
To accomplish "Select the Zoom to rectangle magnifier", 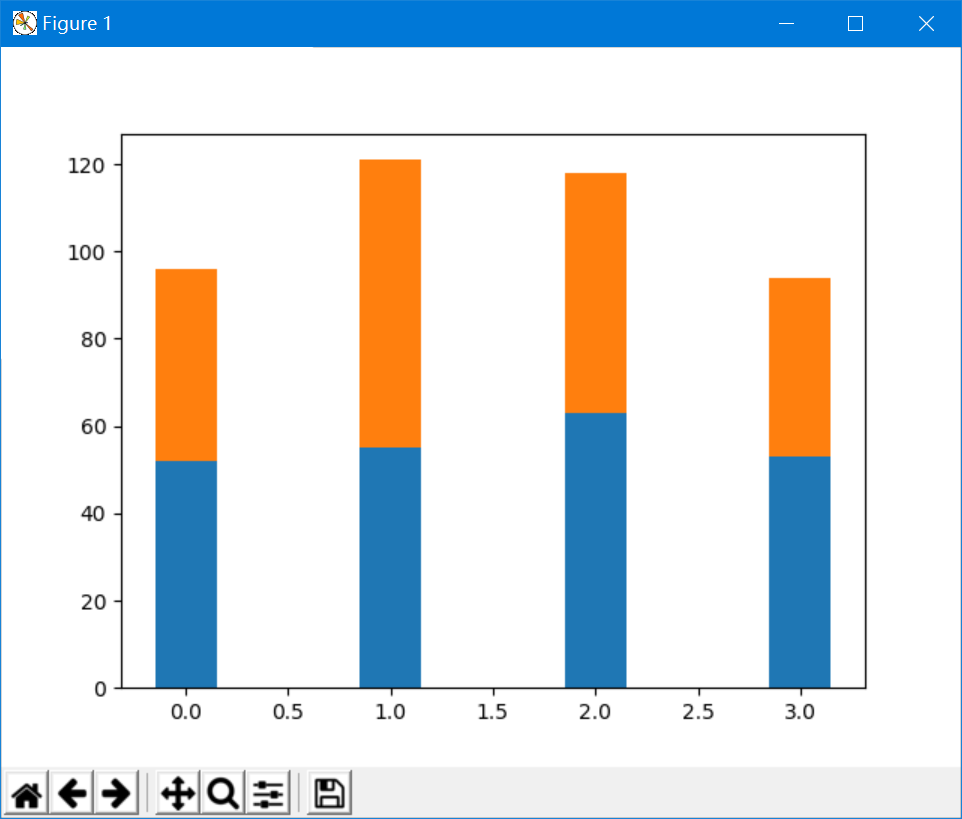I will [x=223, y=793].
